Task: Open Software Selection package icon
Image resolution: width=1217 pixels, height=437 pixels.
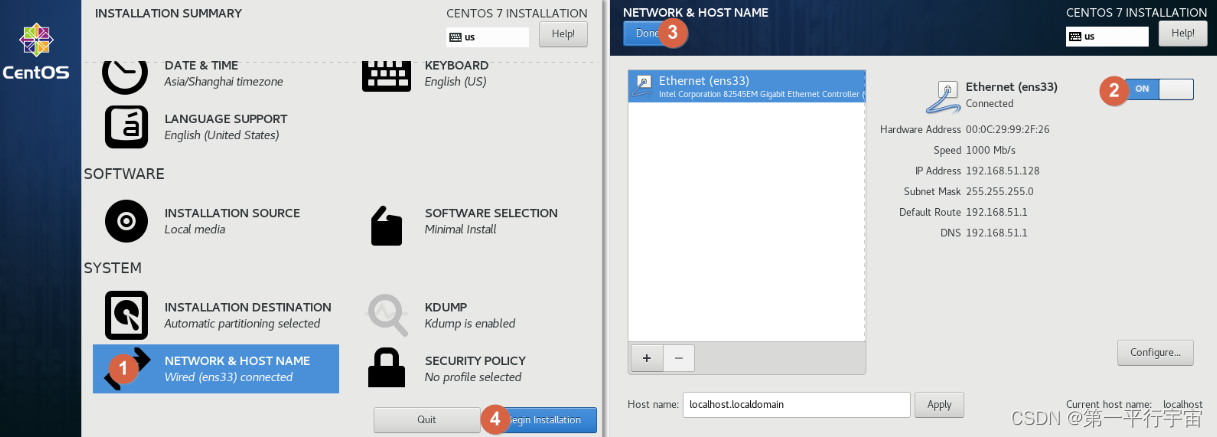Action: pyautogui.click(x=386, y=225)
